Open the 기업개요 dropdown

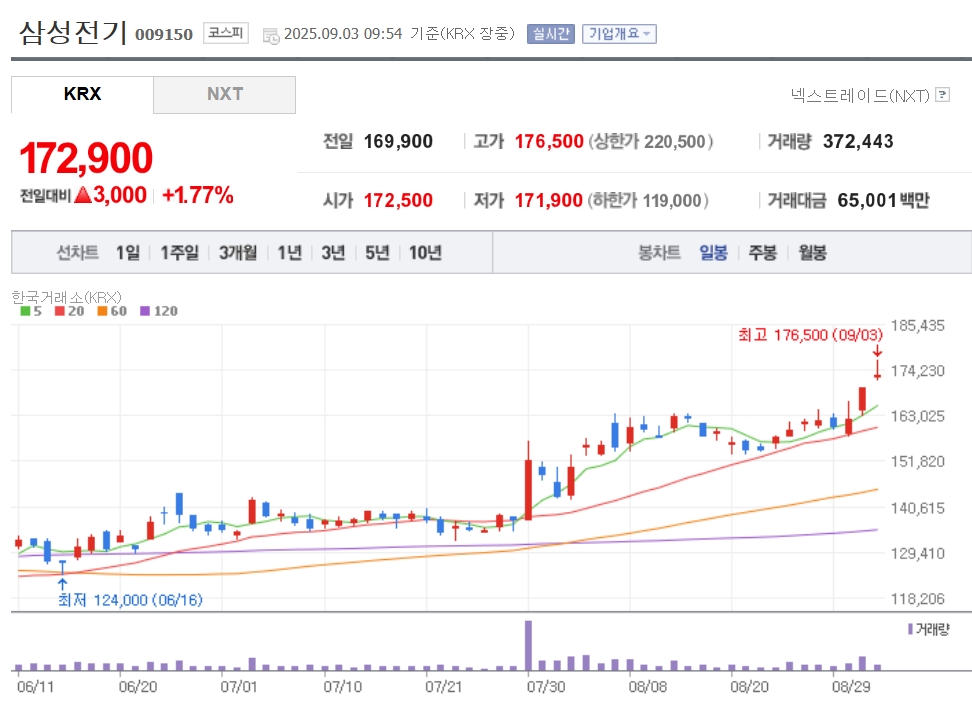(619, 33)
